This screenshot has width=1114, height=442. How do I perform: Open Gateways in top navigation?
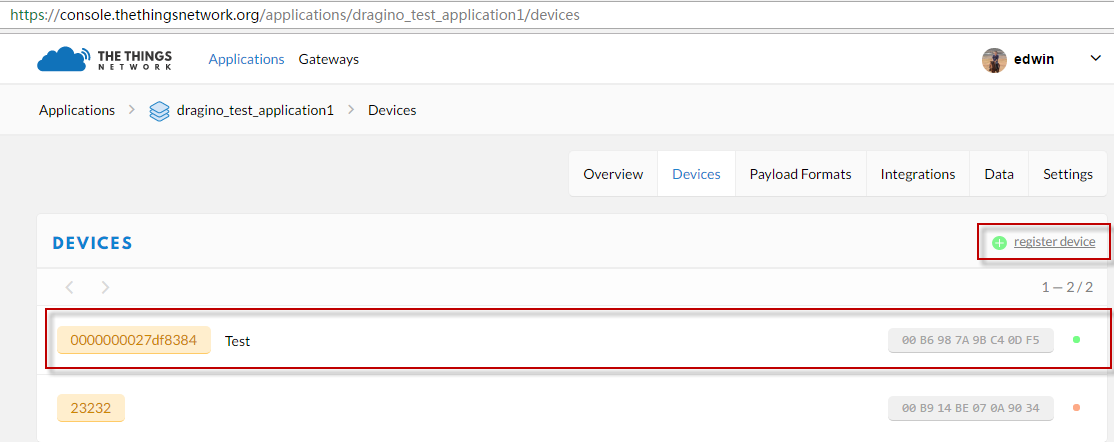point(328,59)
